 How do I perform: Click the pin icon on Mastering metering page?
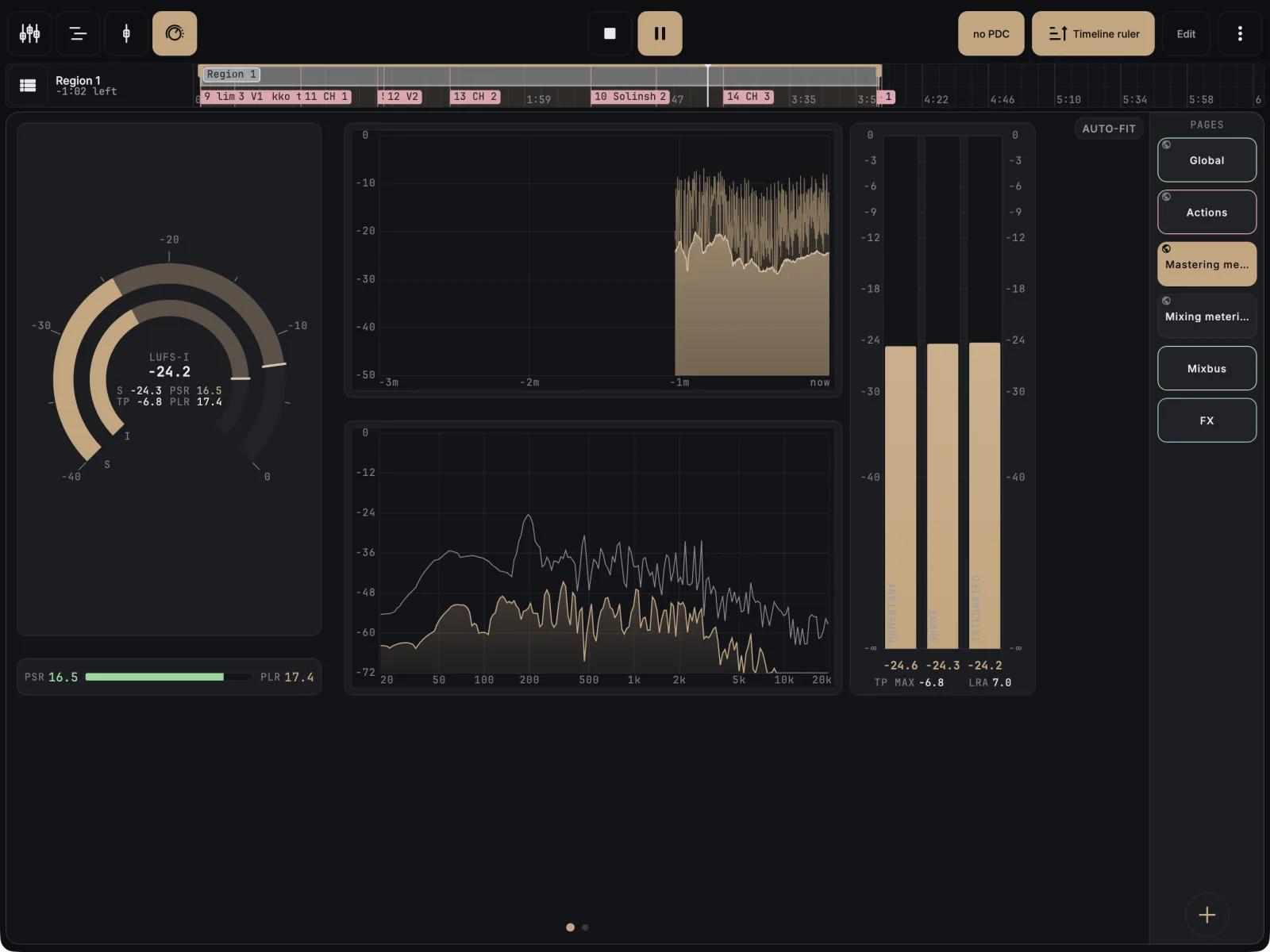tap(1166, 249)
